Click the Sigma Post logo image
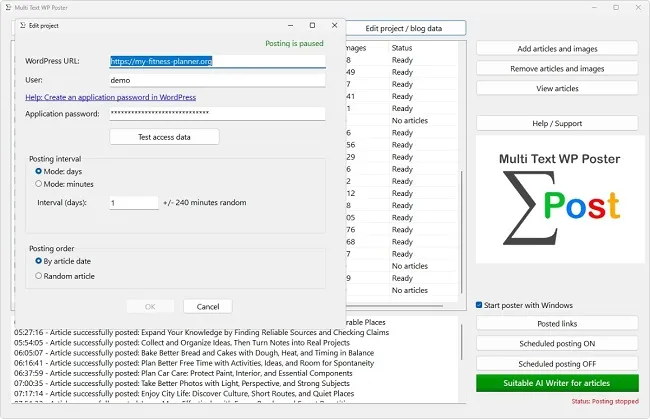Viewport: 650px width, 419px height. pyautogui.click(x=560, y=199)
